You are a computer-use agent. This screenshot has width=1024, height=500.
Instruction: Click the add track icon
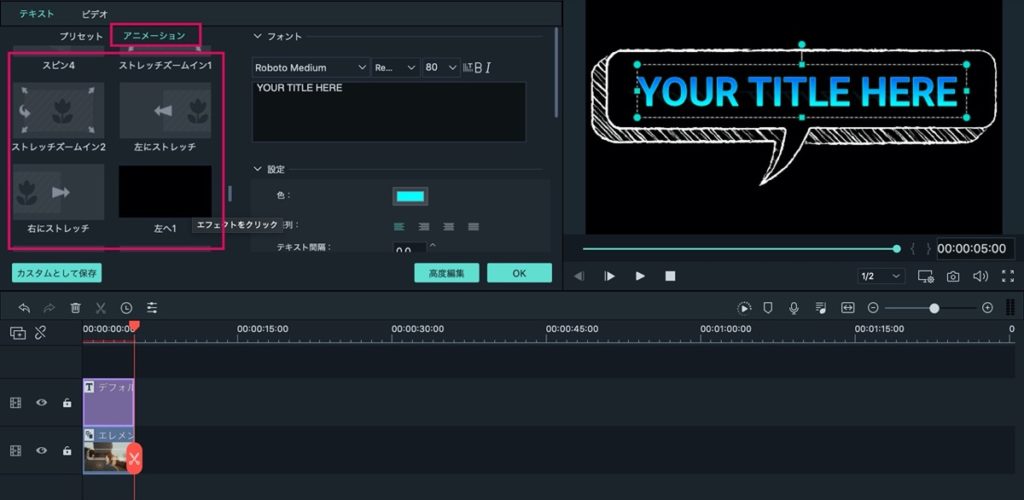coord(18,333)
